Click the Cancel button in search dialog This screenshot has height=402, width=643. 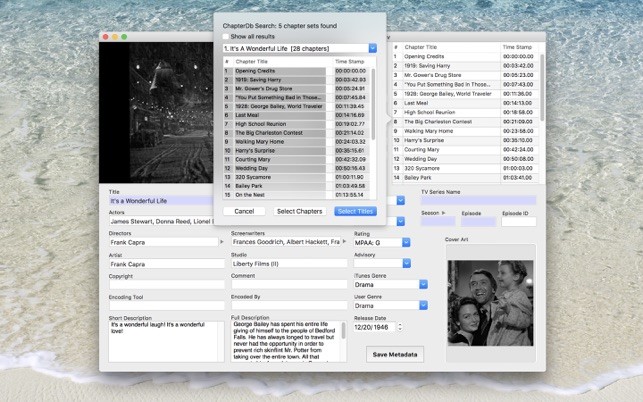[243, 211]
